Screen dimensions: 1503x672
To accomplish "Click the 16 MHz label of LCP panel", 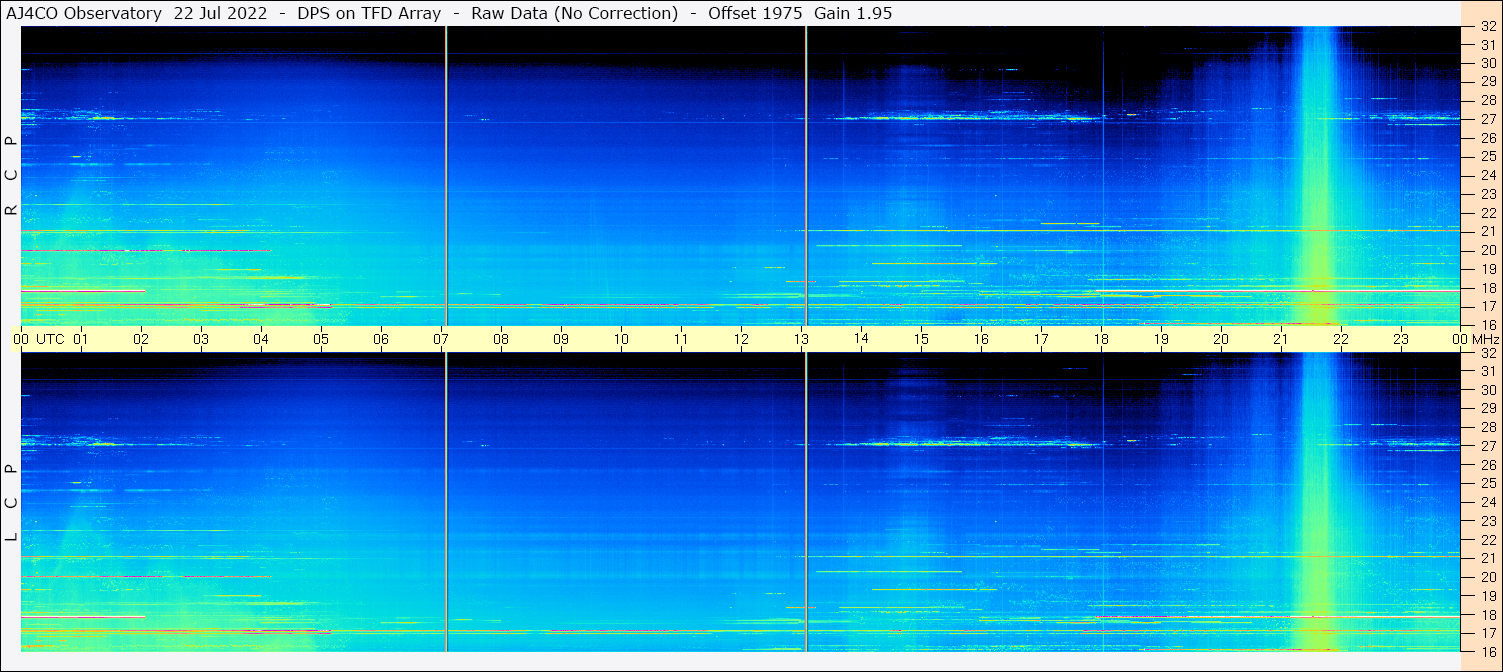I will [x=1487, y=651].
